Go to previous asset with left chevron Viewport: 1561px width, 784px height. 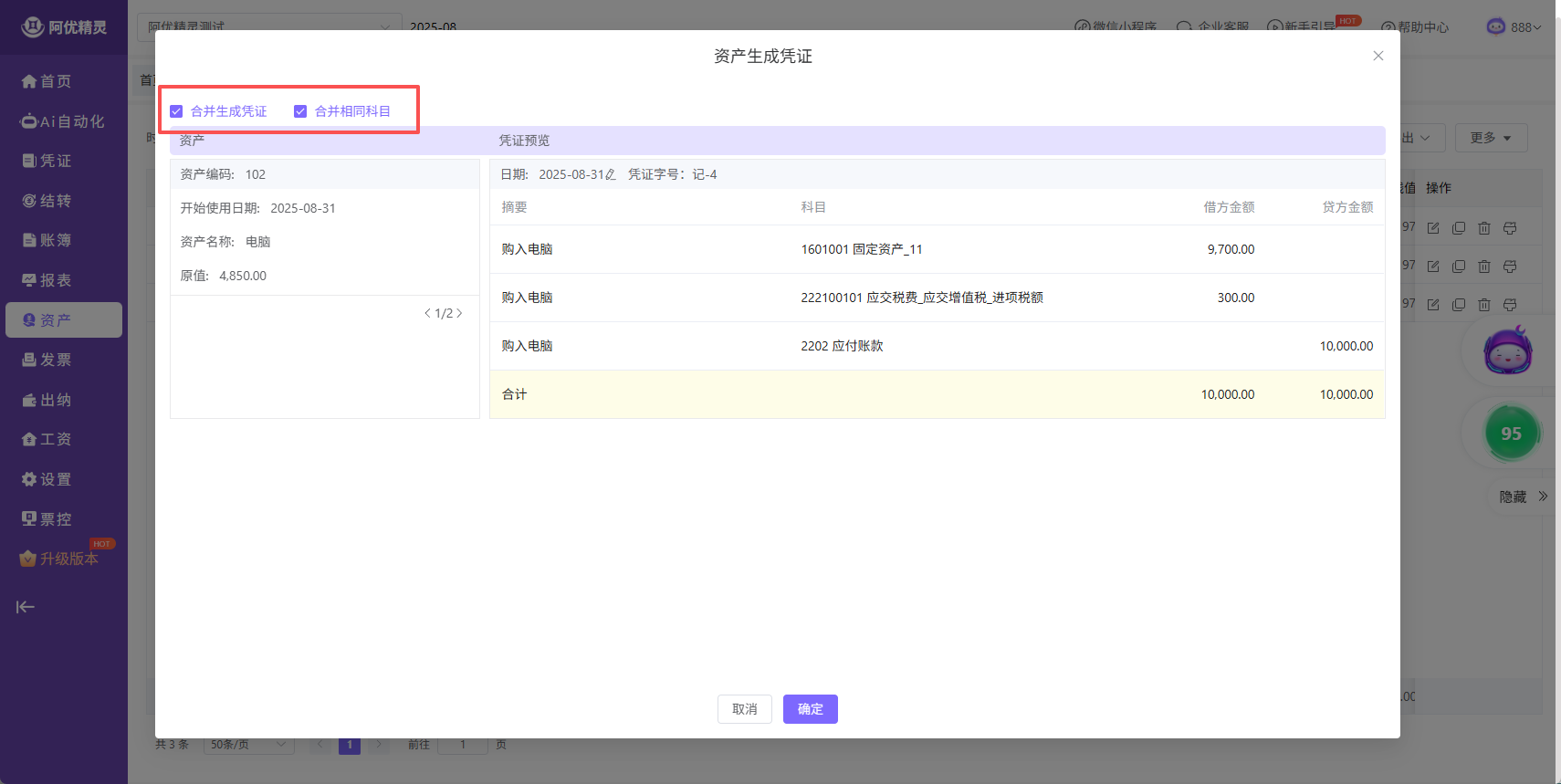(x=427, y=313)
